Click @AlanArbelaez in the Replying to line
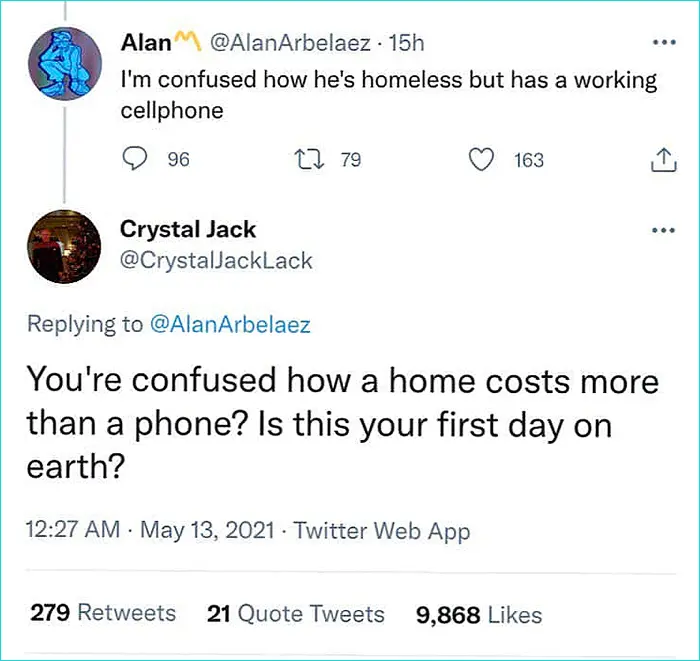Screen dimensions: 700x661 coord(230,324)
